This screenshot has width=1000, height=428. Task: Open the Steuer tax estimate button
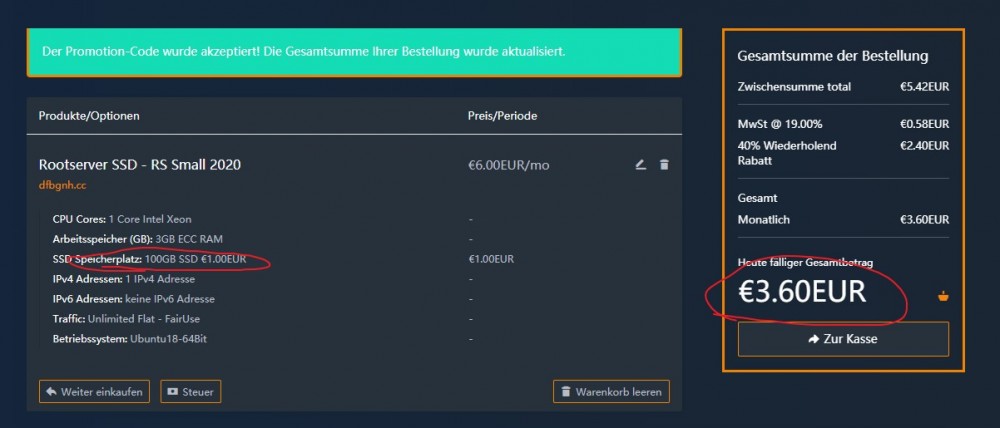coord(190,392)
